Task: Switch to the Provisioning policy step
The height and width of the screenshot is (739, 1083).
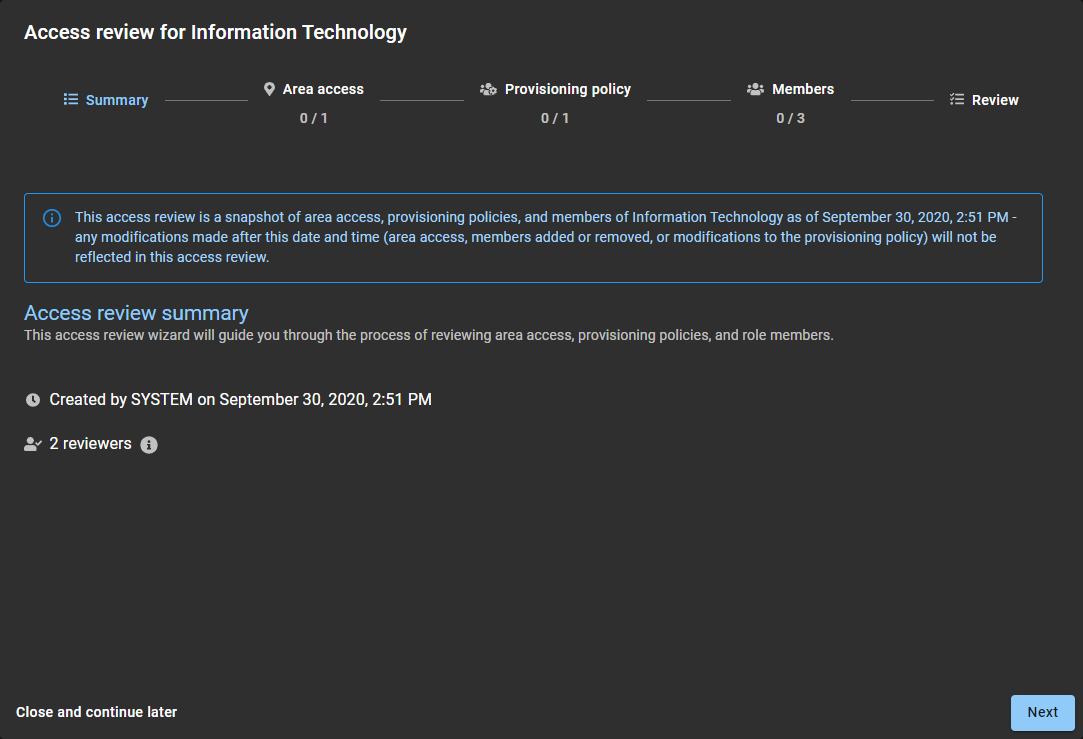Action: click(x=567, y=89)
